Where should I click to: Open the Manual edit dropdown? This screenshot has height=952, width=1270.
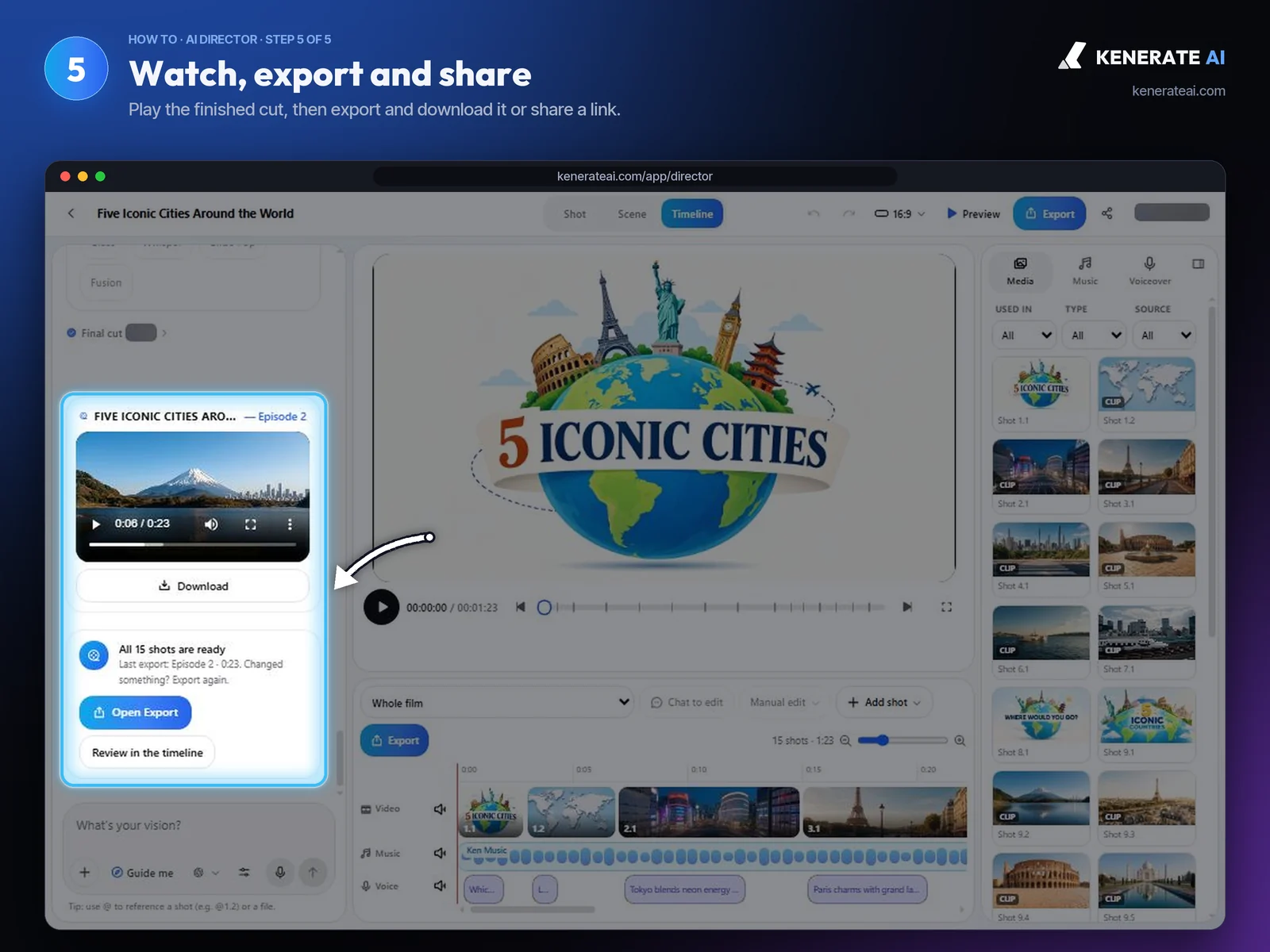tap(783, 702)
